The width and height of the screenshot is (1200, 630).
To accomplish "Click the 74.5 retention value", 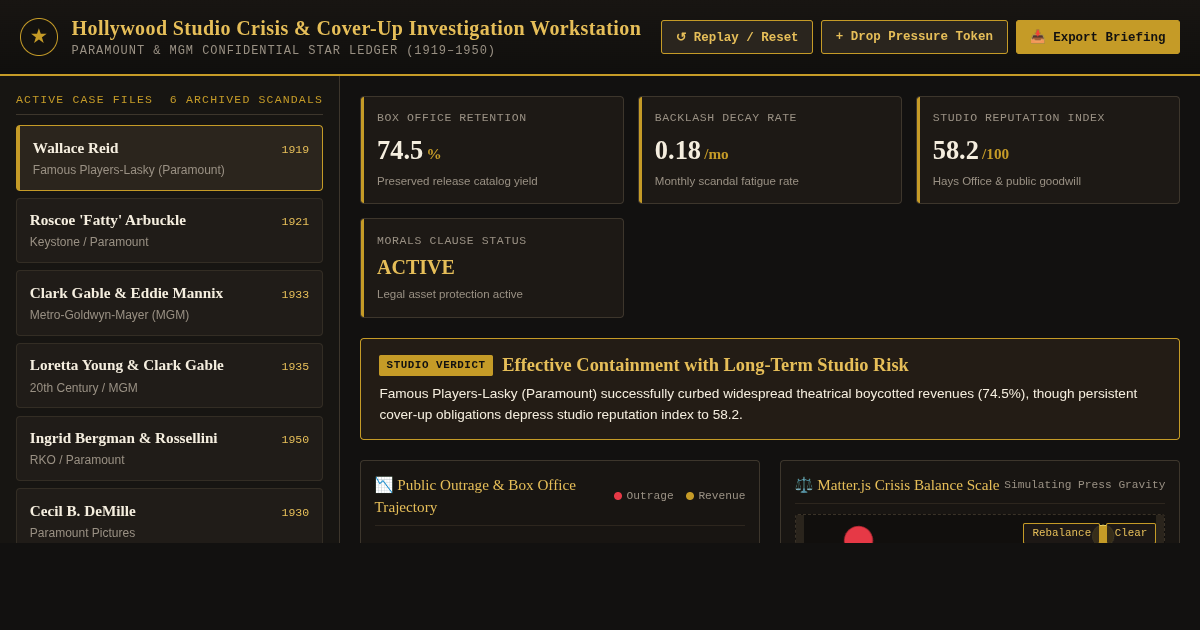I will [400, 150].
